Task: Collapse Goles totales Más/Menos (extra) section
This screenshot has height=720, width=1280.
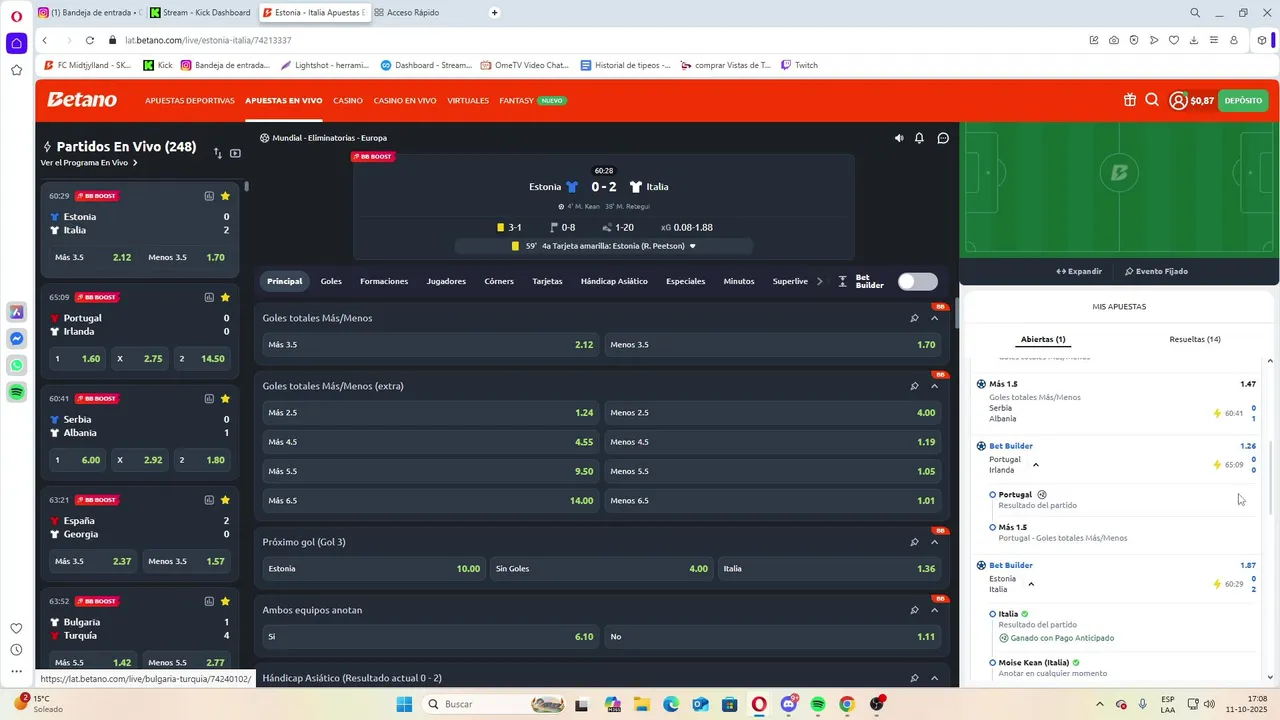Action: pyautogui.click(x=935, y=386)
